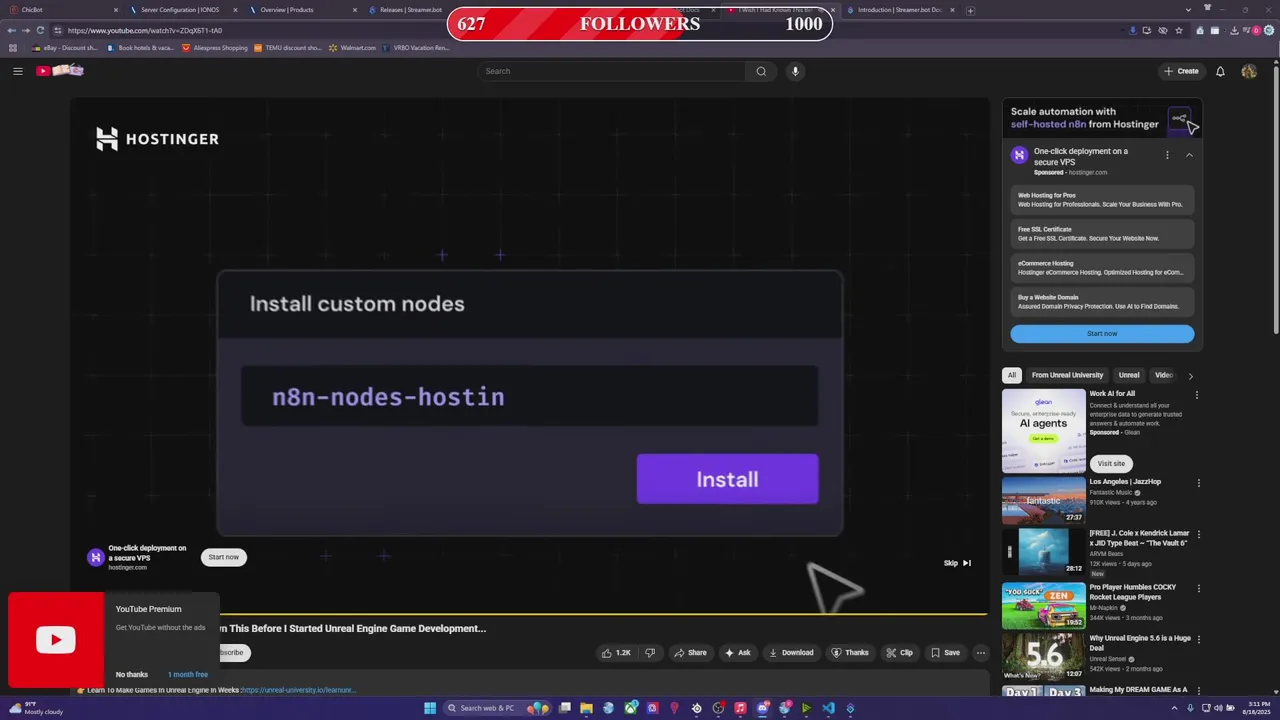Click the YouTube logo to go home
1280x720 pixels.
(x=59, y=70)
